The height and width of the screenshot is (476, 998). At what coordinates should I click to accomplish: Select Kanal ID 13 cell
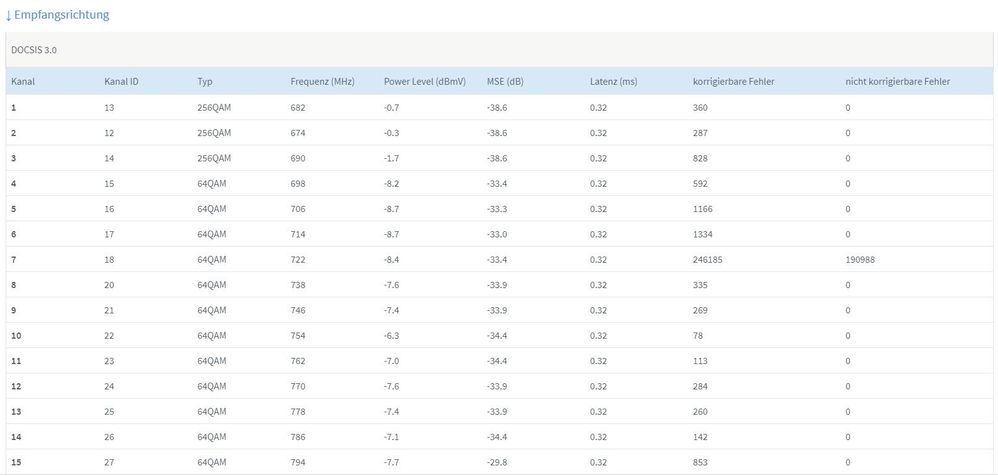coord(109,108)
